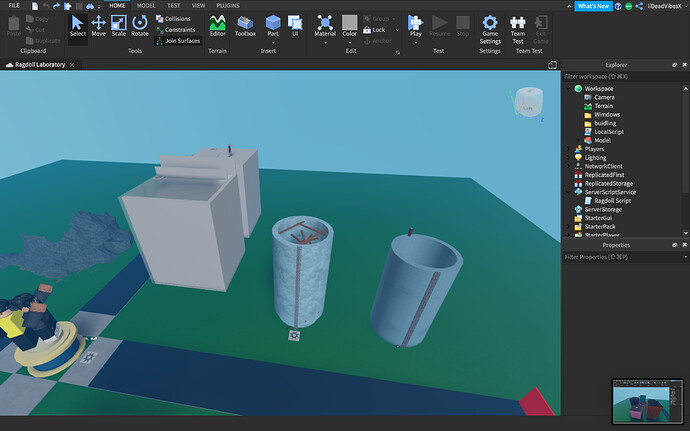Insert a new Part

point(272,26)
